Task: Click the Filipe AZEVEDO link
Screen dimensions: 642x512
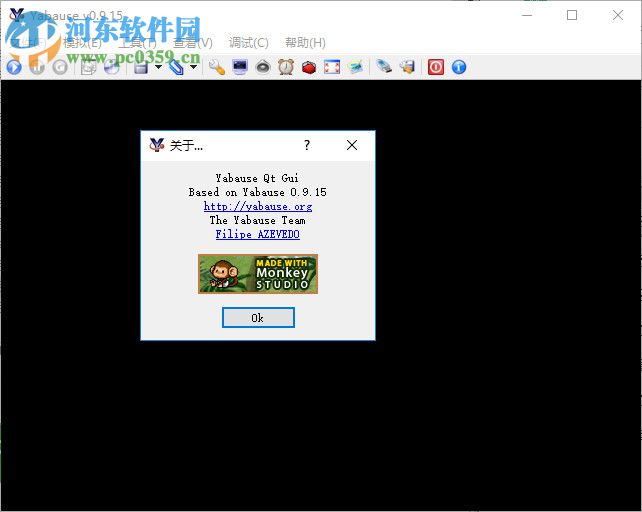Action: coord(258,234)
